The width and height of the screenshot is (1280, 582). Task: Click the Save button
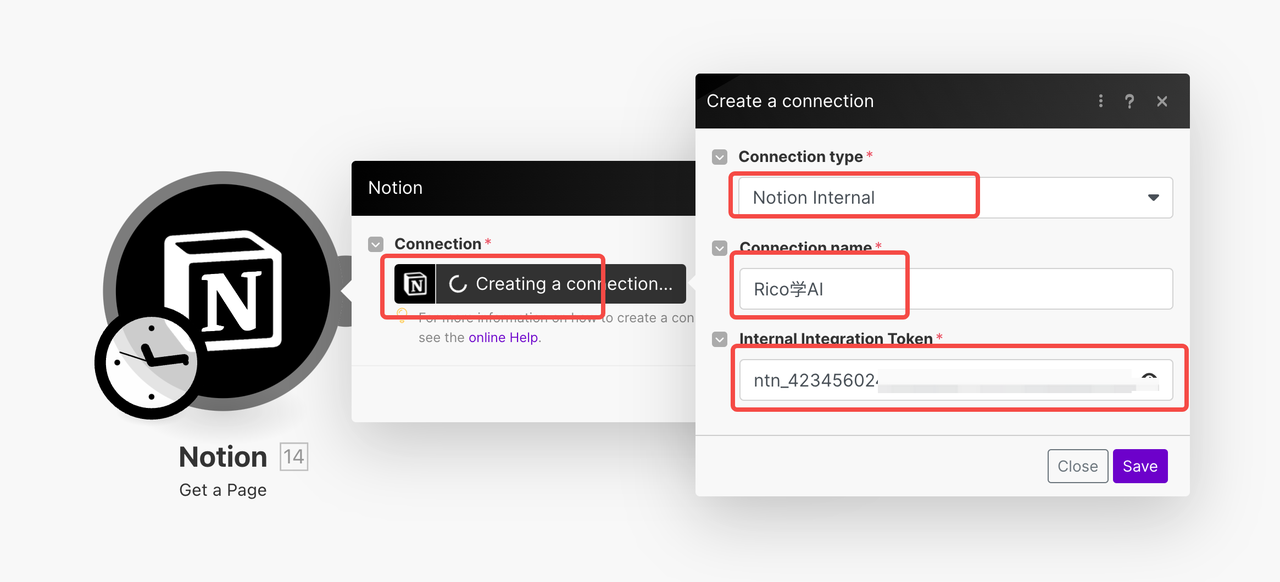[x=1139, y=466]
